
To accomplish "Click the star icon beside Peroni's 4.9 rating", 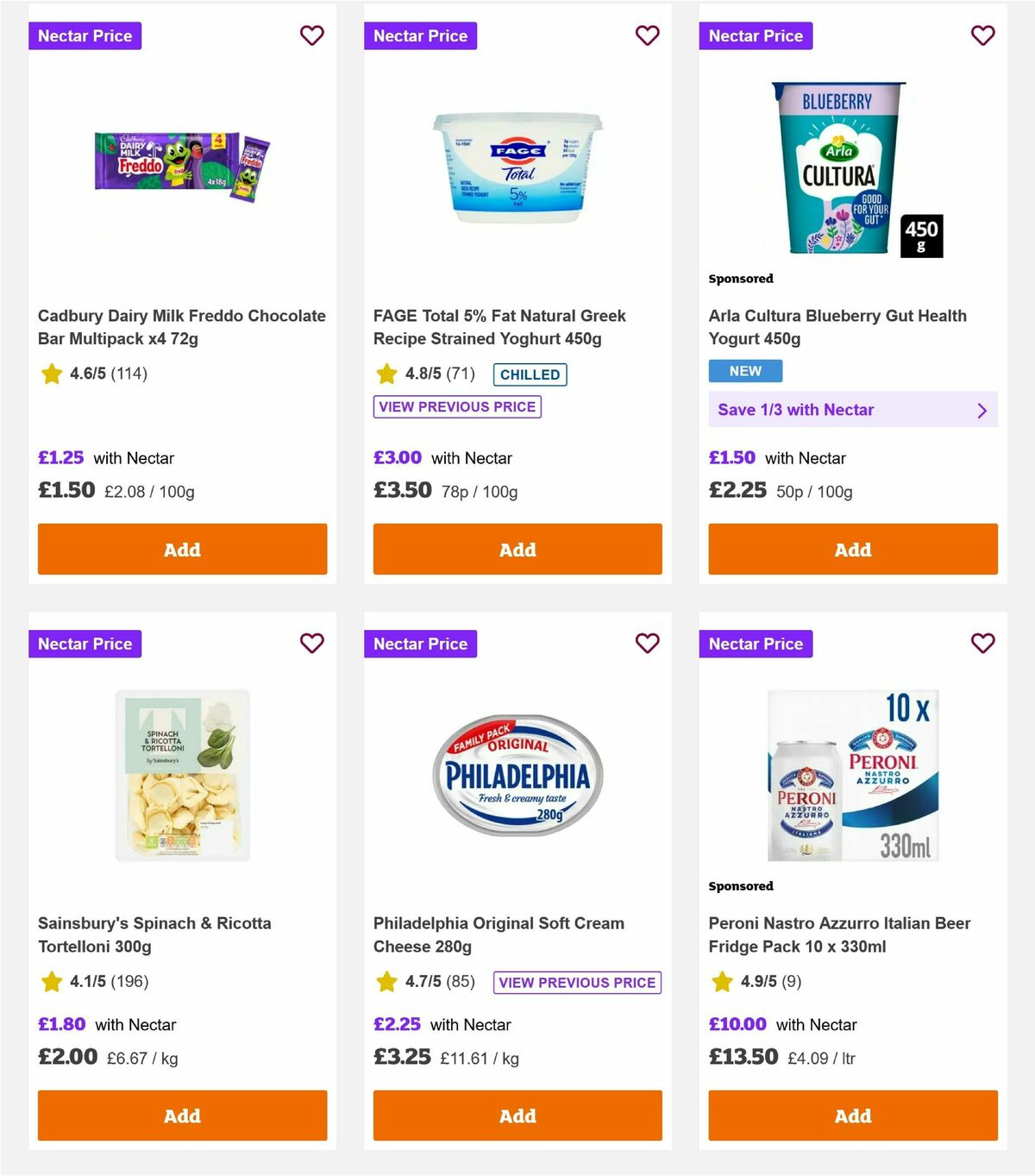I will coord(720,981).
